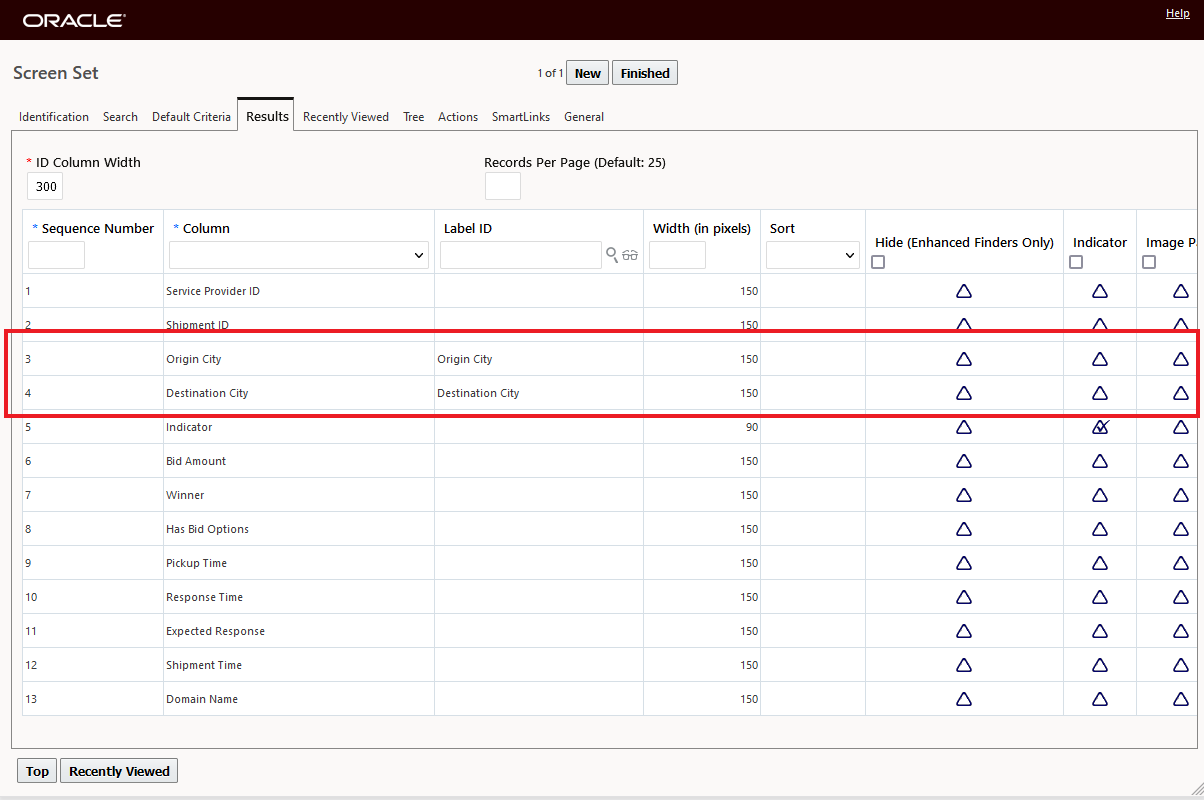Click Indicator triangle icon in Origin City row

pos(1100,359)
